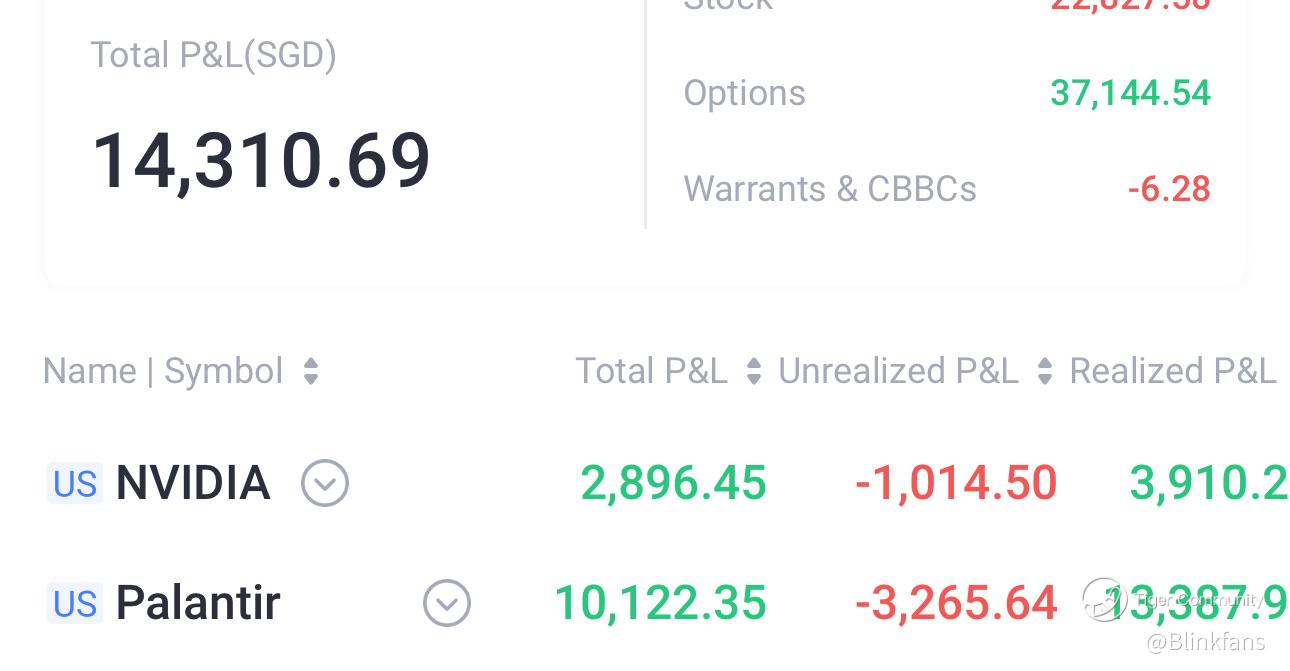Tap the US market badge beside NVIDIA
Image resolution: width=1290 pixels, height=671 pixels.
click(x=75, y=484)
